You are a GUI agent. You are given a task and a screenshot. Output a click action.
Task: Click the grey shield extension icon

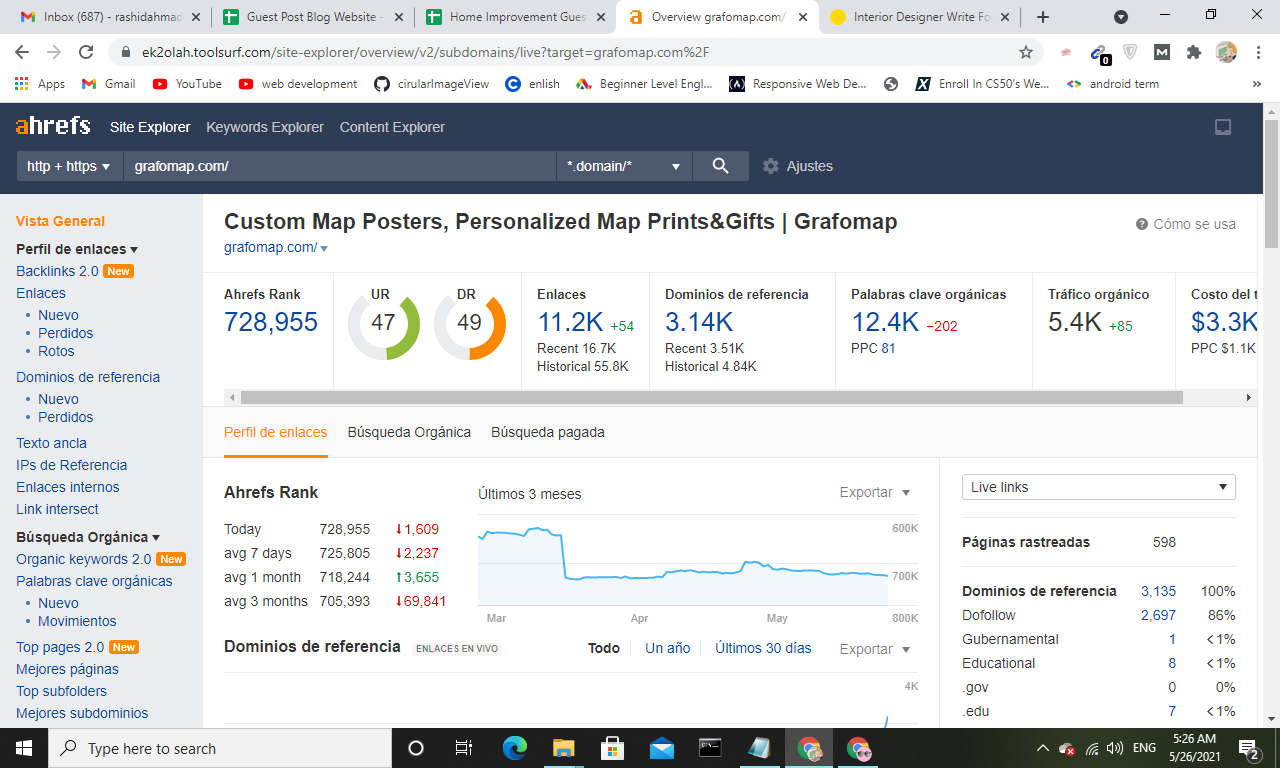point(1131,52)
